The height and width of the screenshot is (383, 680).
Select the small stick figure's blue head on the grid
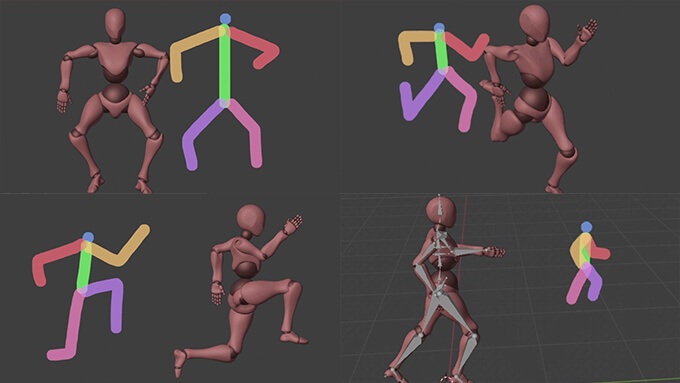point(586,227)
